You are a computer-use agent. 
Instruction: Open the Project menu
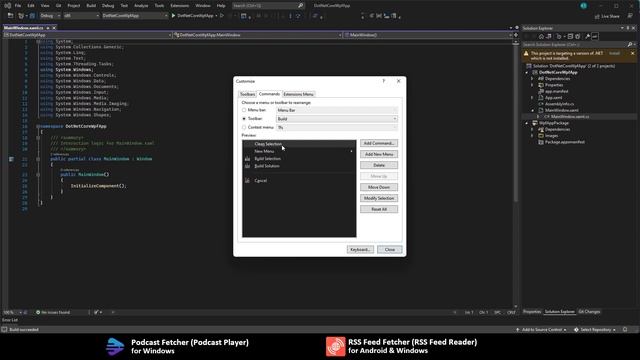[x=73, y=6]
